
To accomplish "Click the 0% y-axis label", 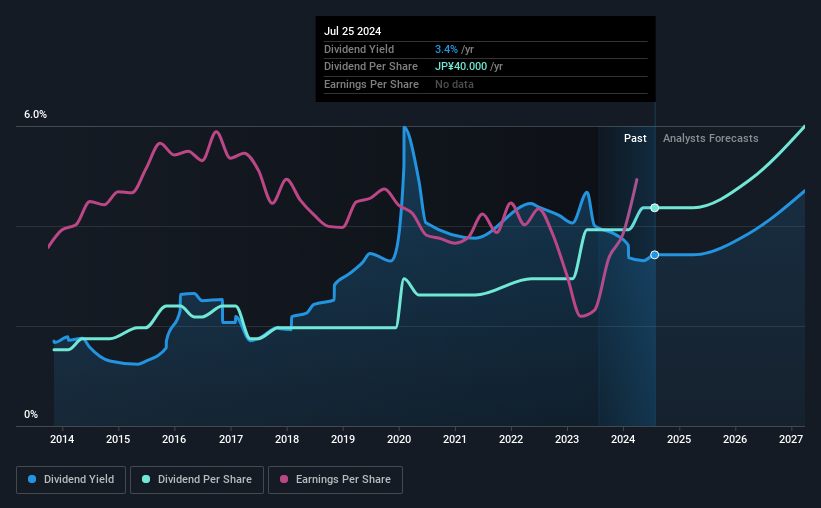I will pos(31,414).
